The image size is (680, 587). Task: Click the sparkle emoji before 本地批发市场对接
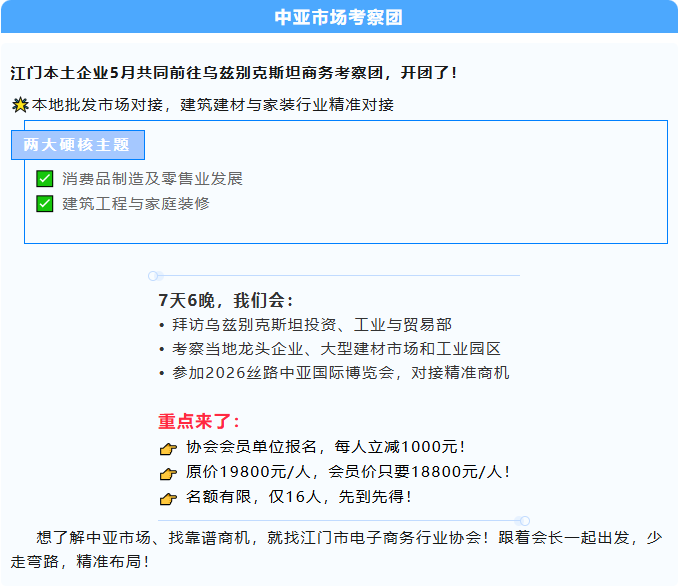(19, 105)
